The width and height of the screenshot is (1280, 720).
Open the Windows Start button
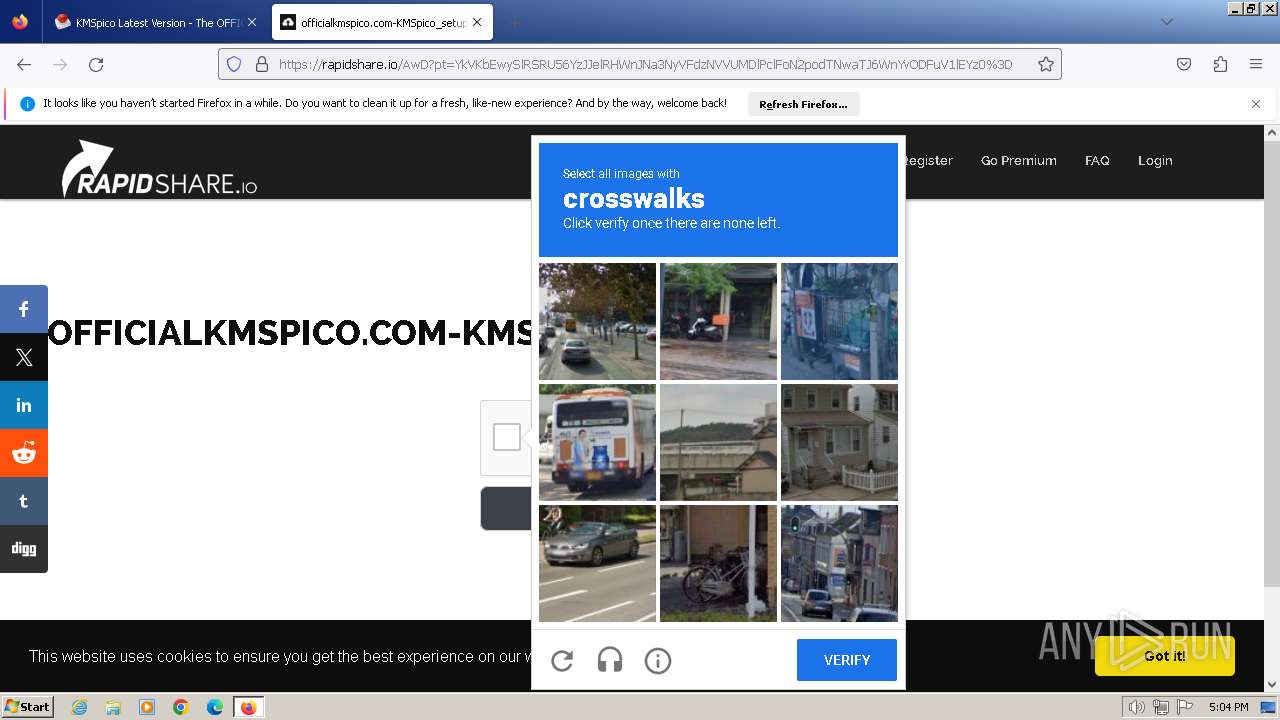(x=28, y=707)
